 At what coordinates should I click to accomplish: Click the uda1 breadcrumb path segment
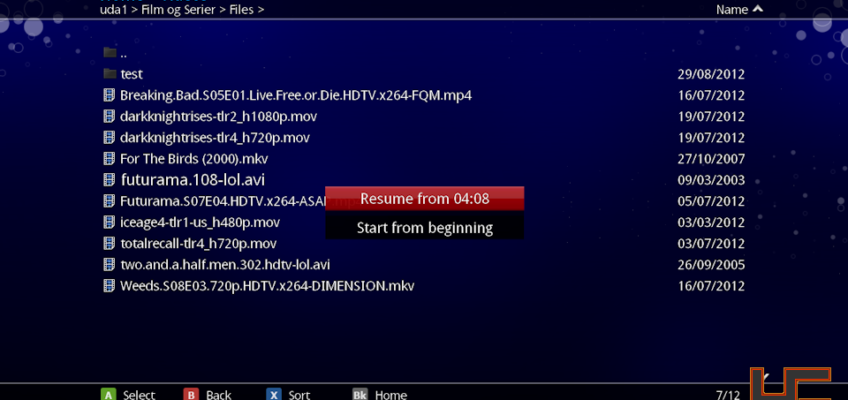[x=112, y=9]
